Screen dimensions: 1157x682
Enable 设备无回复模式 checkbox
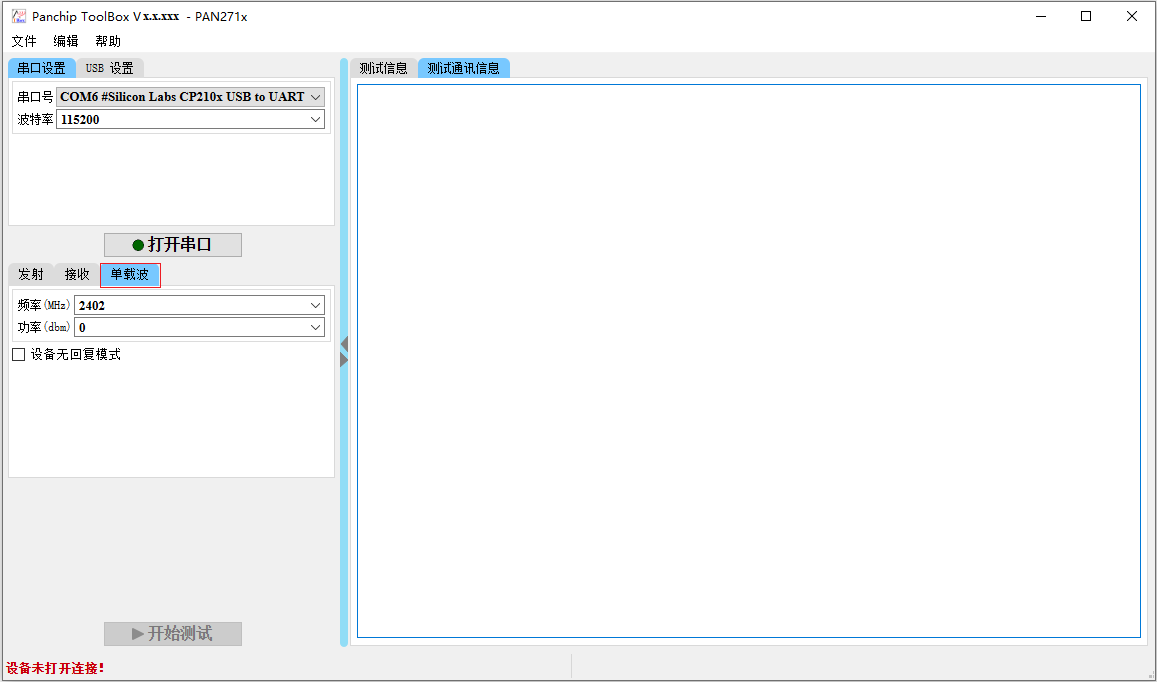(x=18, y=354)
